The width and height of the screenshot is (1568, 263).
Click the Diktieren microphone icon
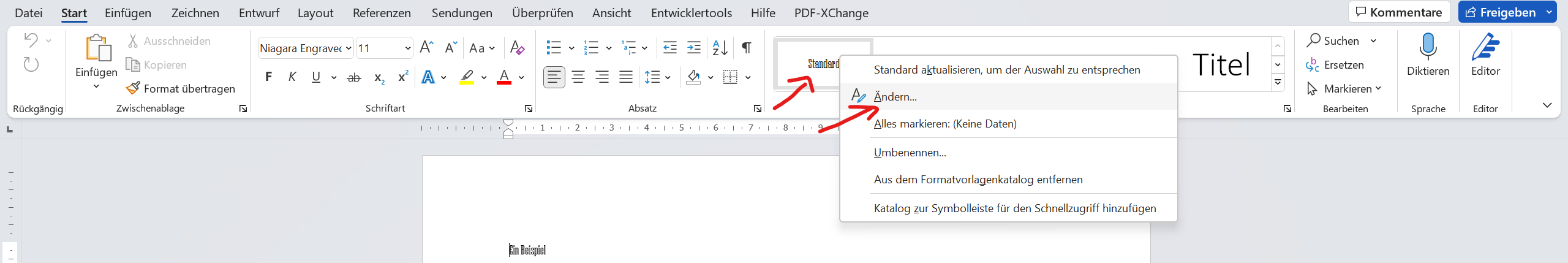tap(1428, 47)
